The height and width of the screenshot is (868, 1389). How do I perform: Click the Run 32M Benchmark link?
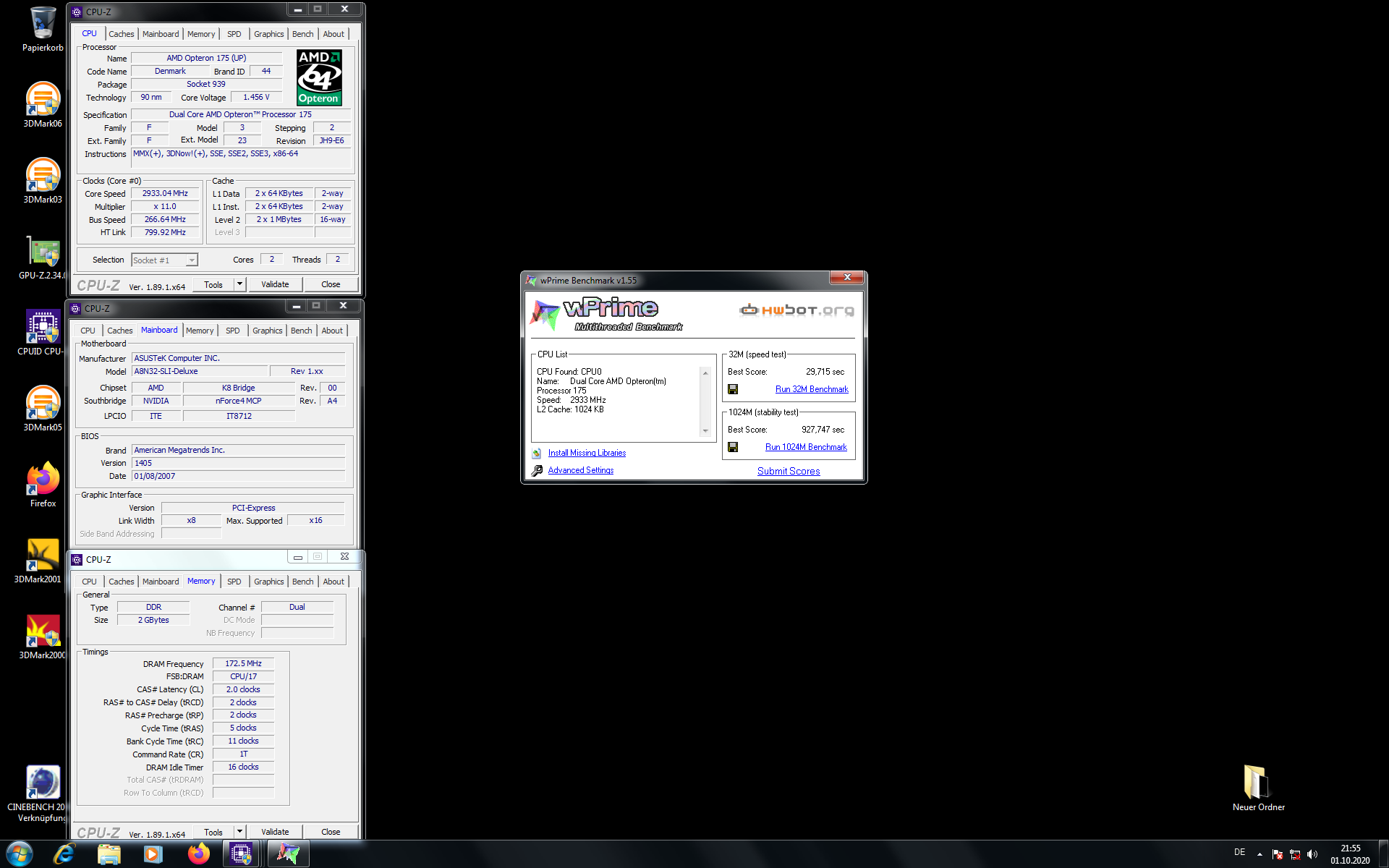click(x=812, y=389)
